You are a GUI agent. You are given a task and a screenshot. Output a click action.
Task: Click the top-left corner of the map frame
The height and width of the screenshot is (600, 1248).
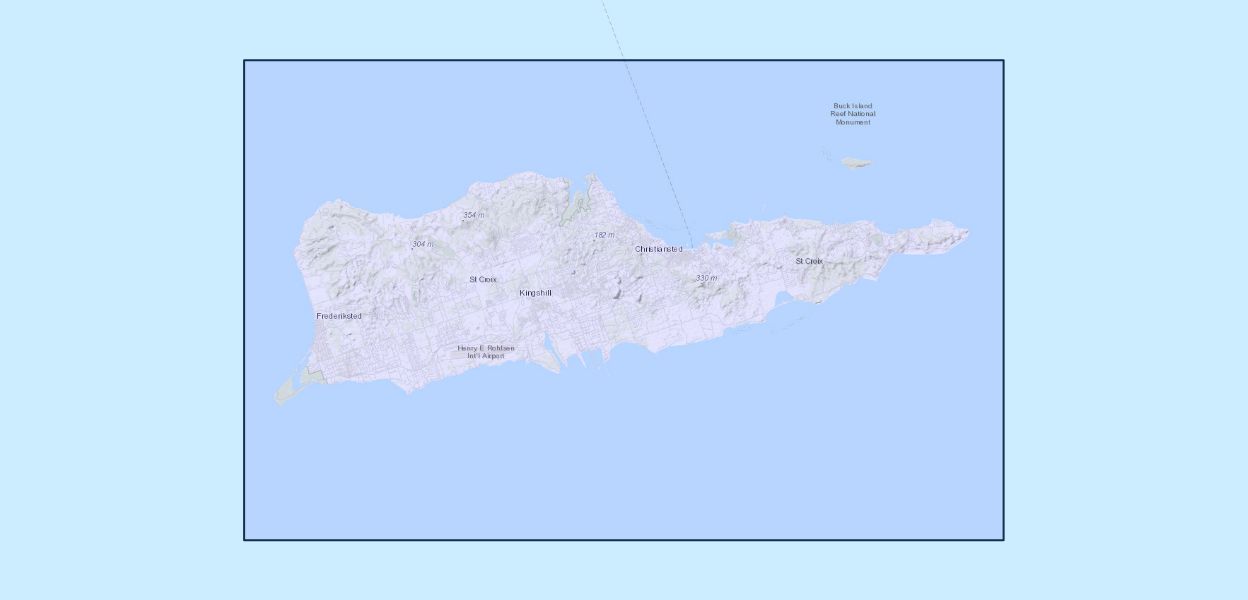pos(245,61)
